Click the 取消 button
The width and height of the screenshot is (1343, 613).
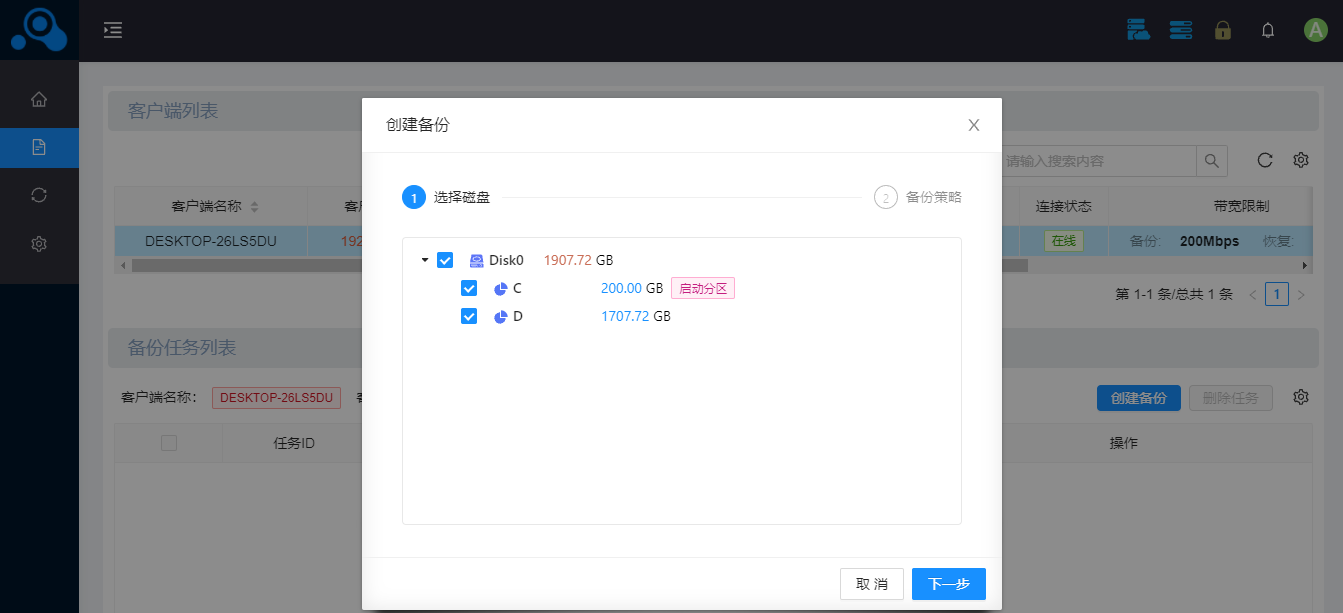pyautogui.click(x=871, y=584)
